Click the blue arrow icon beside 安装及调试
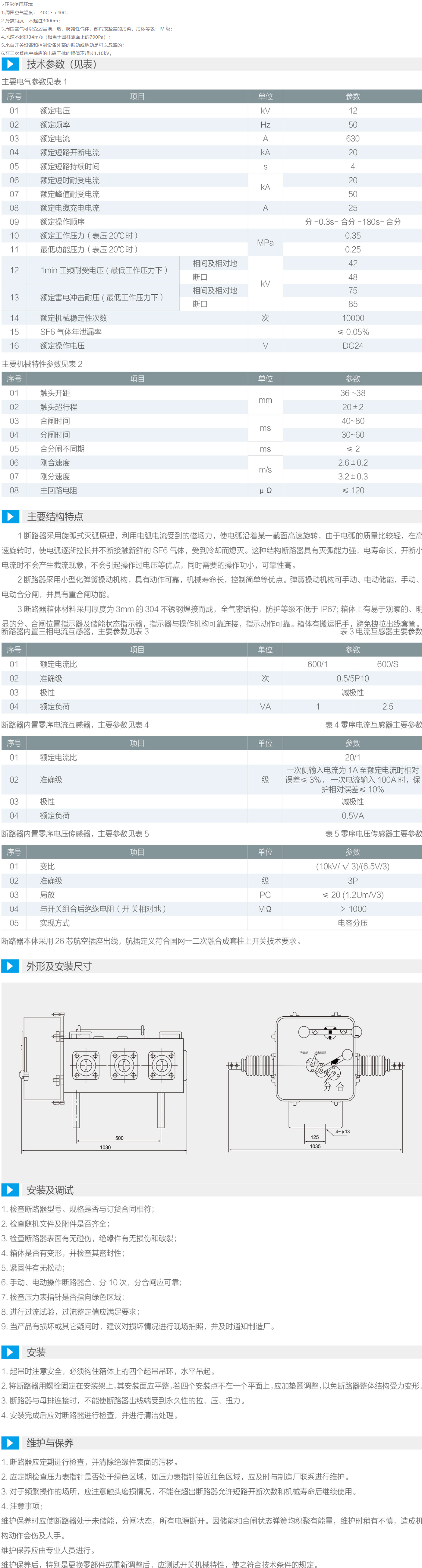Image resolution: width=422 pixels, height=1568 pixels. (x=10, y=1189)
